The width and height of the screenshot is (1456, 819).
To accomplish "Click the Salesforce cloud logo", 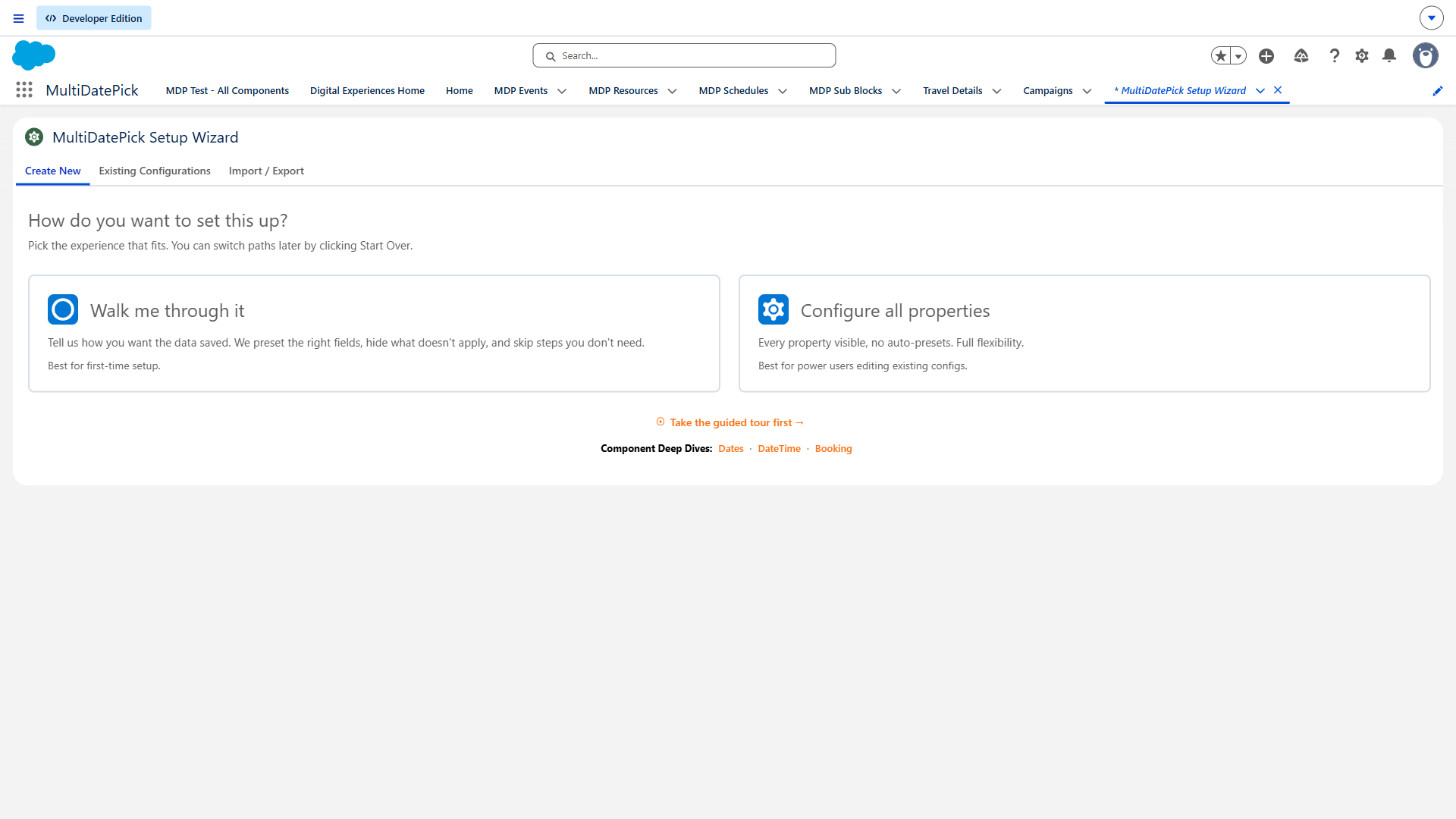I will coord(34,55).
